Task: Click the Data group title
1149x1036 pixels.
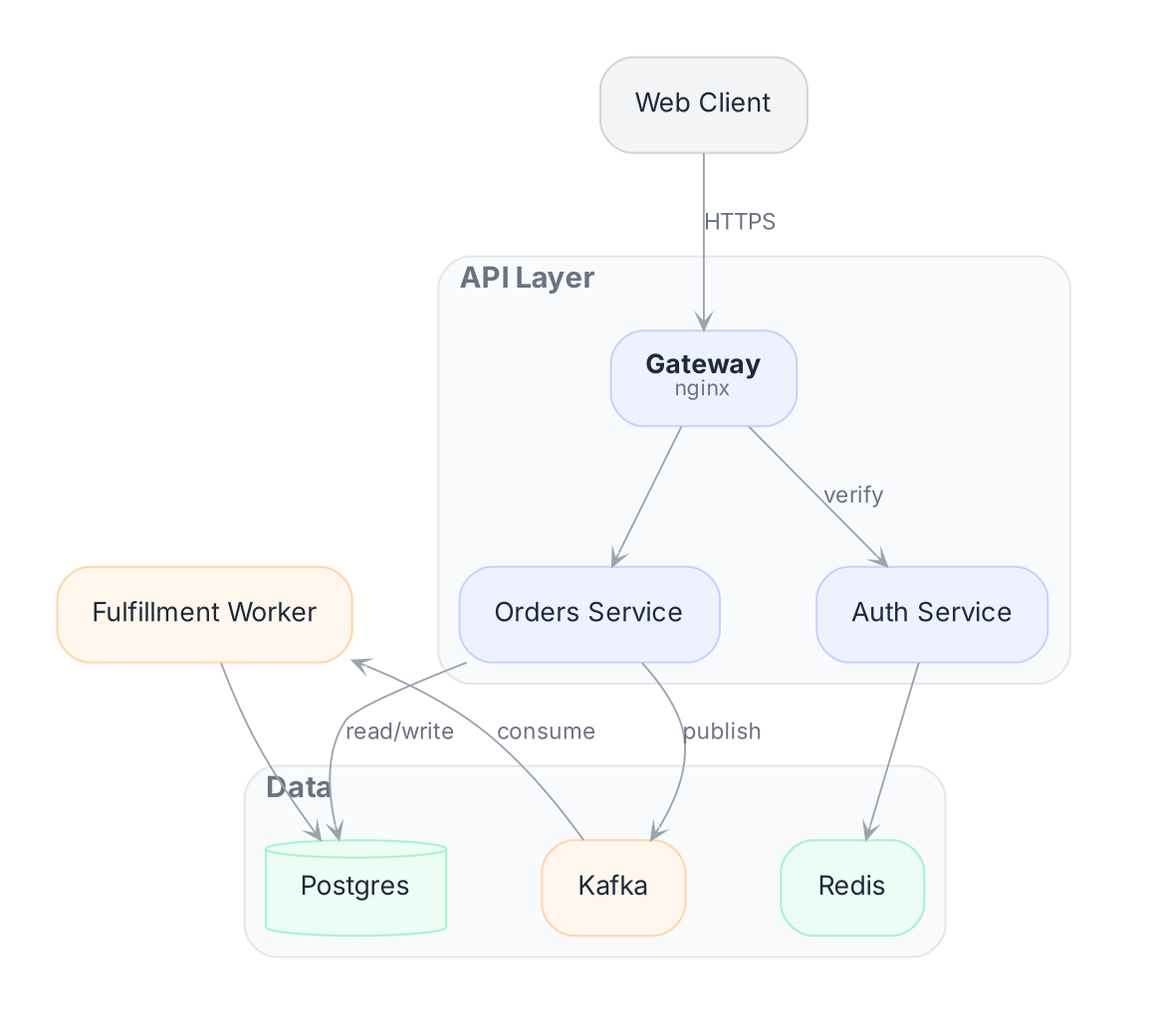Action: tap(299, 787)
